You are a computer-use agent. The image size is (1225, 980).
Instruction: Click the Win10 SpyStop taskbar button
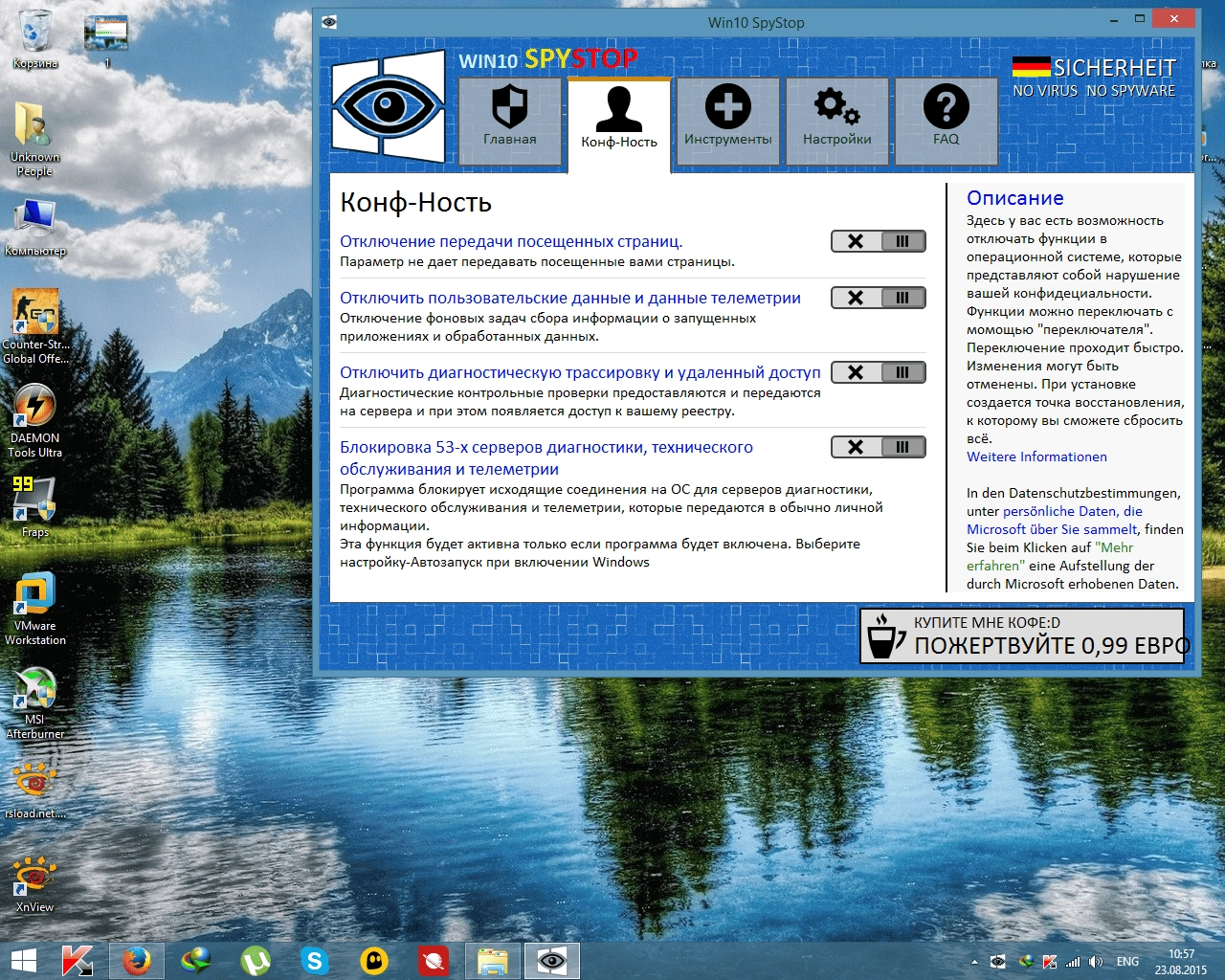click(552, 961)
